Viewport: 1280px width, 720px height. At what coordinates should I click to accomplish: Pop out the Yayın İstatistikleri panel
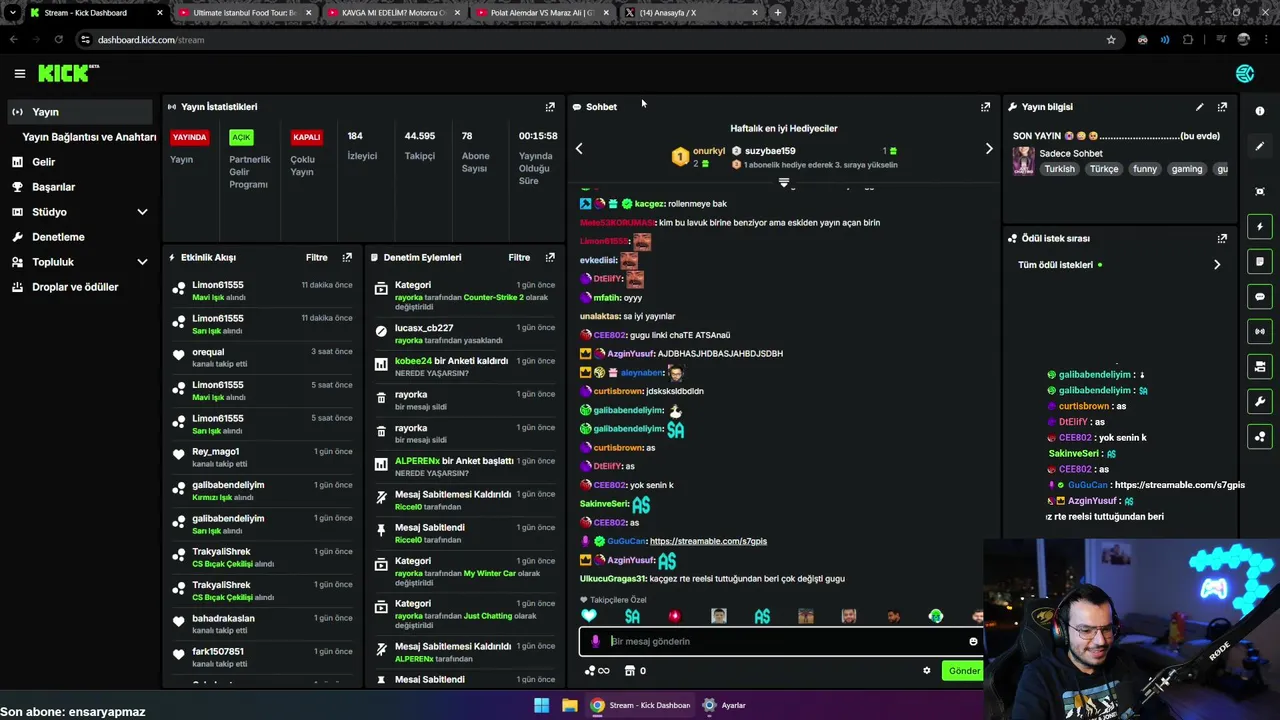pyautogui.click(x=550, y=107)
